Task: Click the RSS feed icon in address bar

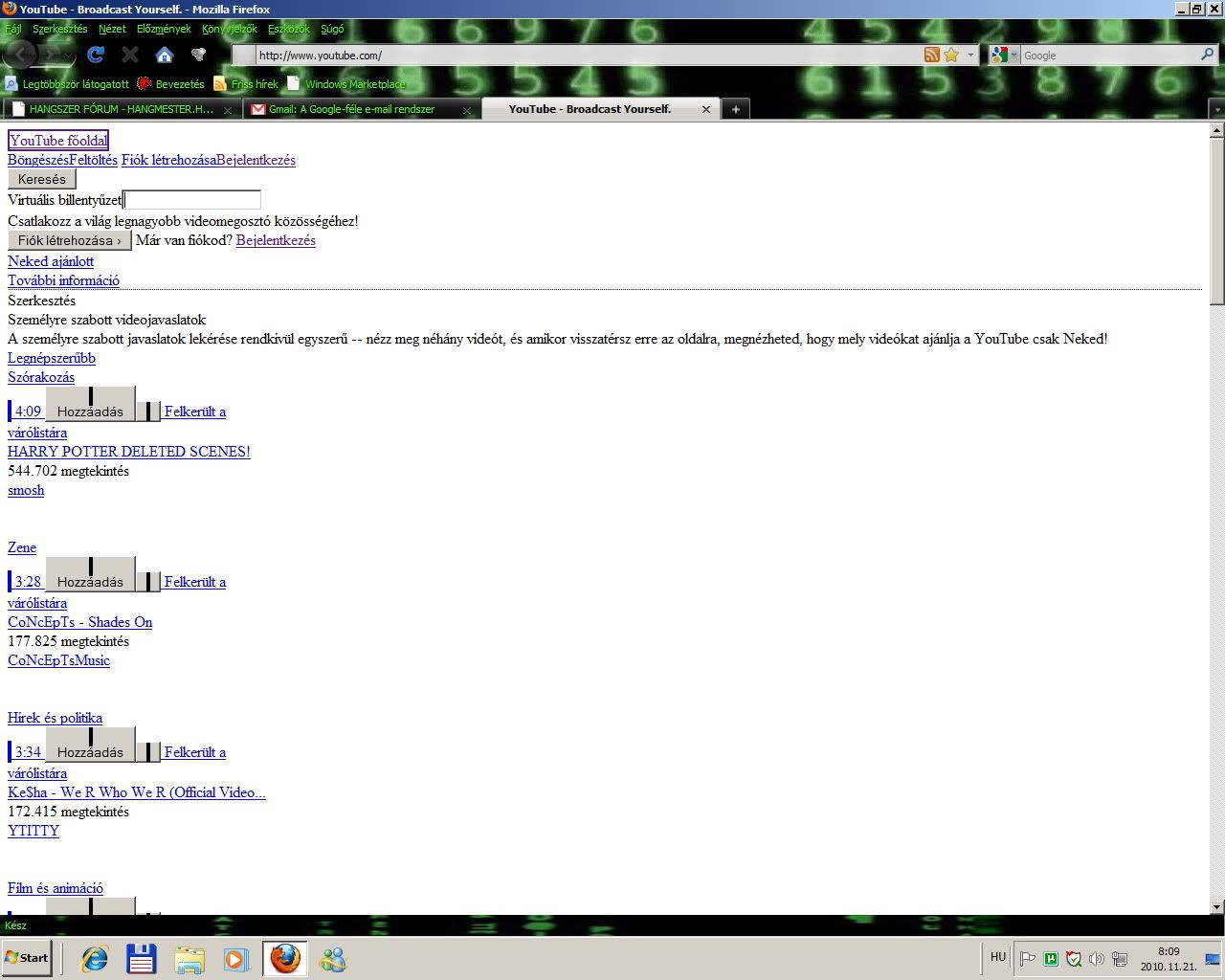Action: pyautogui.click(x=931, y=55)
